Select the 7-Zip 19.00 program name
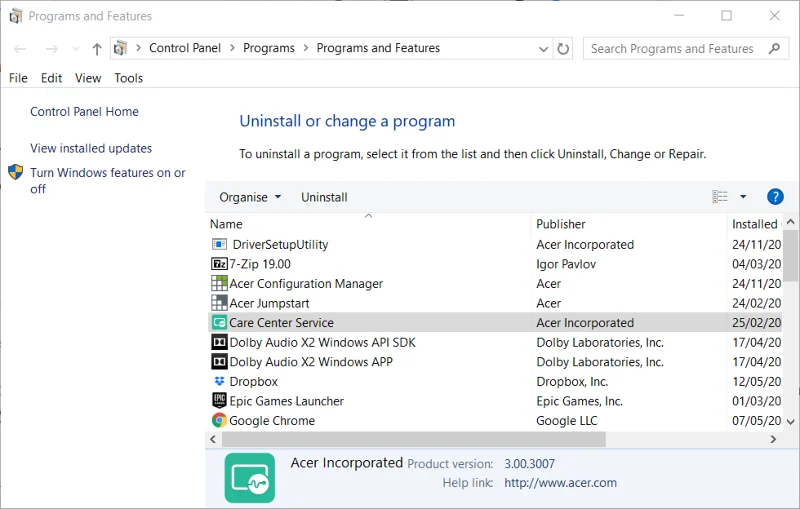 260,264
